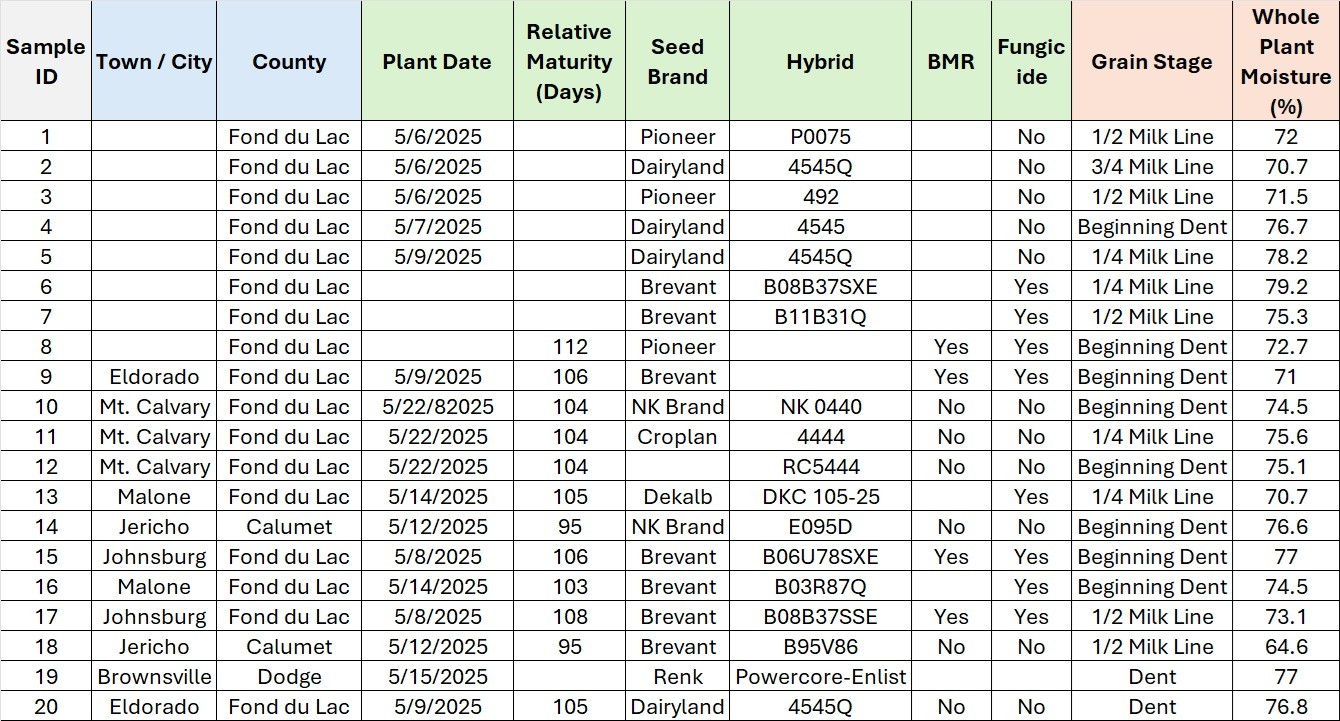
Task: Select the Relative Maturity (Days) header
Action: [x=569, y=62]
